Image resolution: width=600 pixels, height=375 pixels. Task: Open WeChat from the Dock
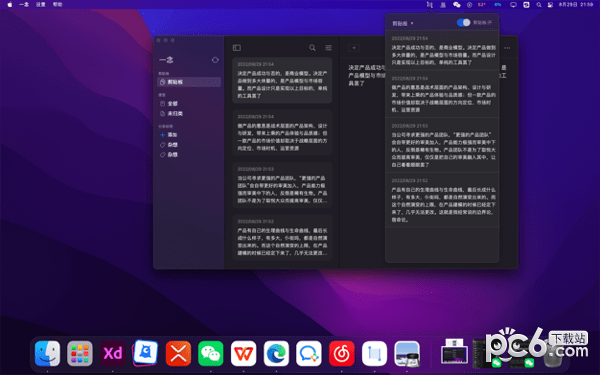(x=211, y=353)
